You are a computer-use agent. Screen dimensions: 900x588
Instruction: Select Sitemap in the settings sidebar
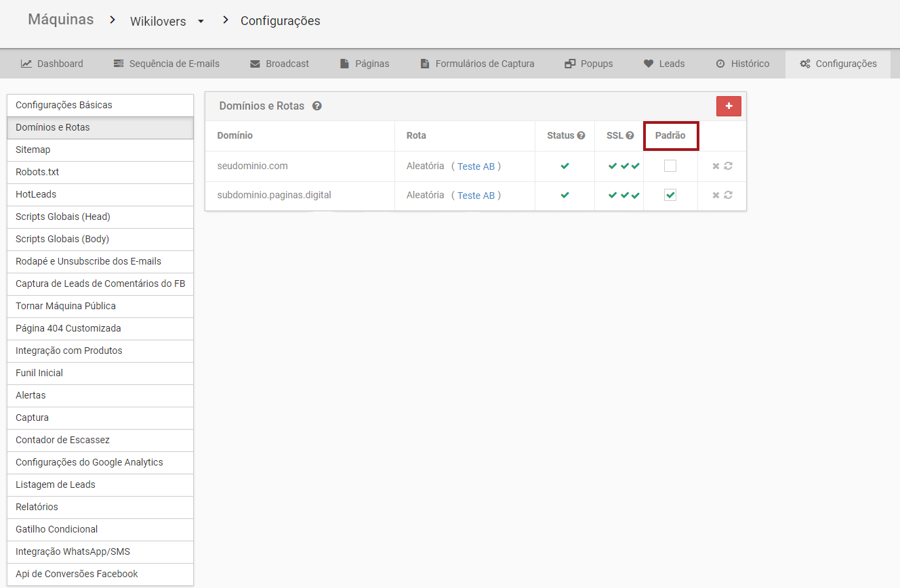[33, 150]
